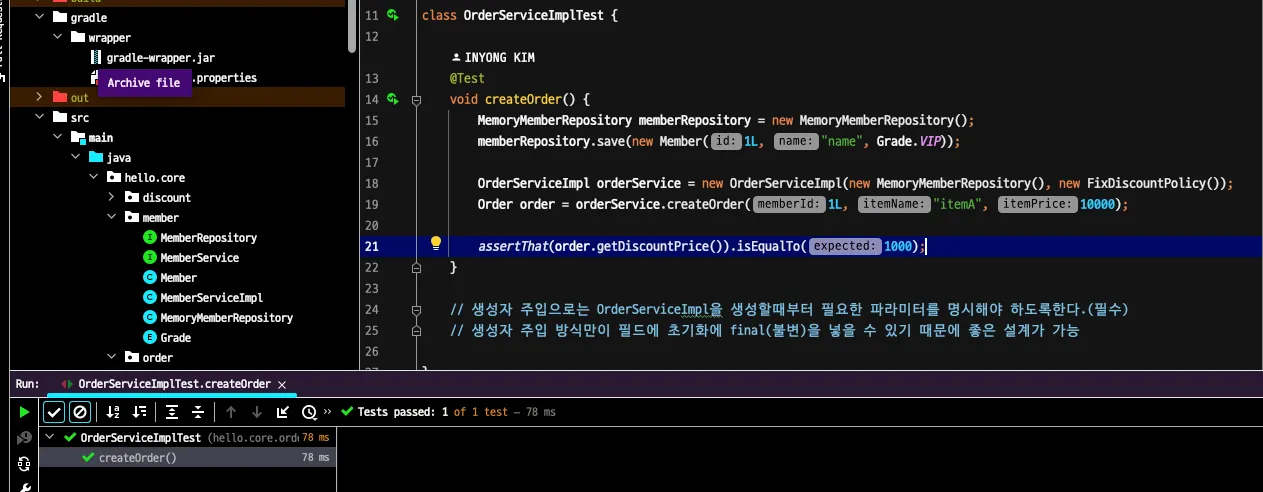Expand all test results

[172, 412]
